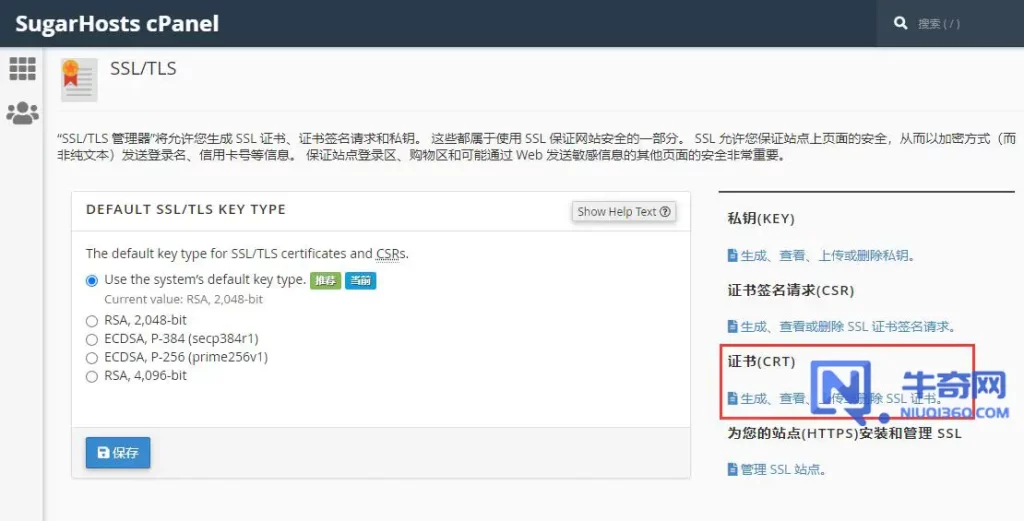Viewport: 1024px width, 521px height.
Task: Click the 私钥(KEY) heading
Action: [761, 219]
